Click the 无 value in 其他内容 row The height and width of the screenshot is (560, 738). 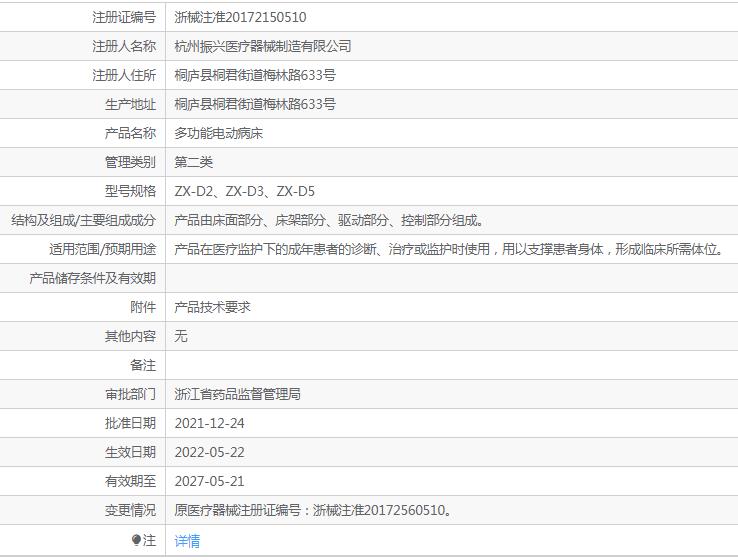tap(181, 336)
